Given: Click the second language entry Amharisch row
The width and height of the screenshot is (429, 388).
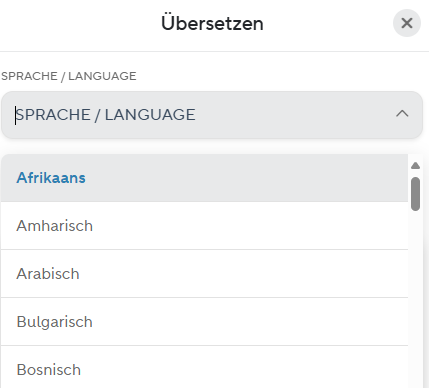Looking at the screenshot, I should coord(204,226).
